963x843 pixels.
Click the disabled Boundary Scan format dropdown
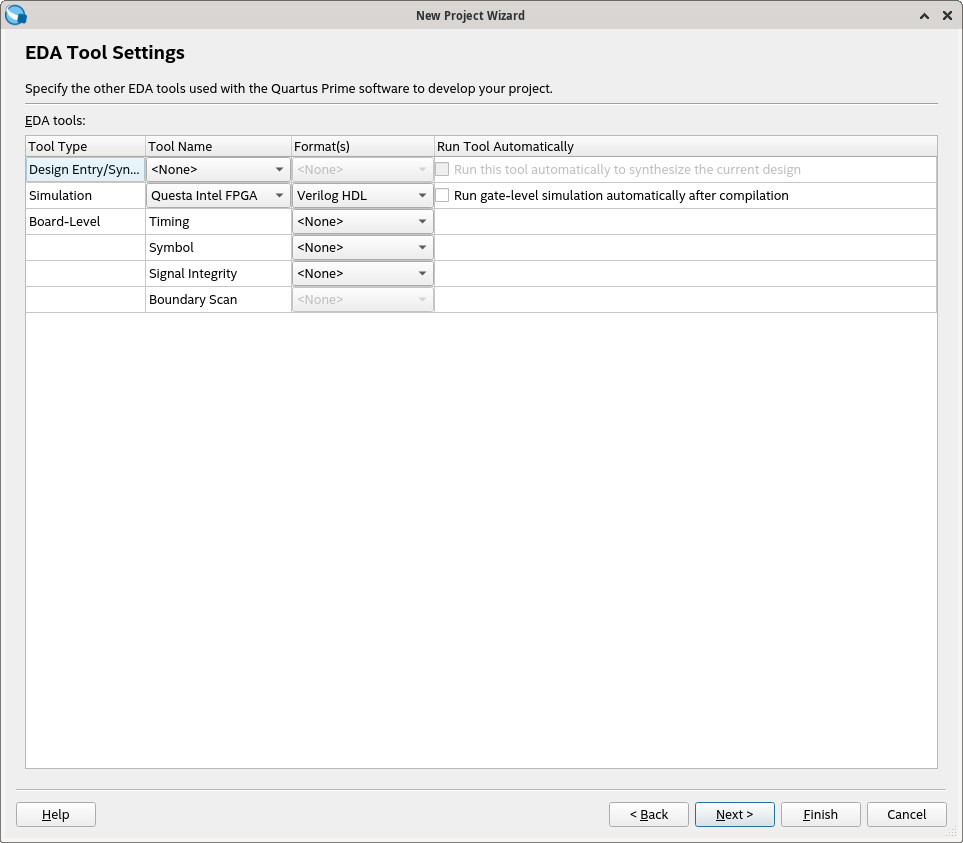point(362,300)
